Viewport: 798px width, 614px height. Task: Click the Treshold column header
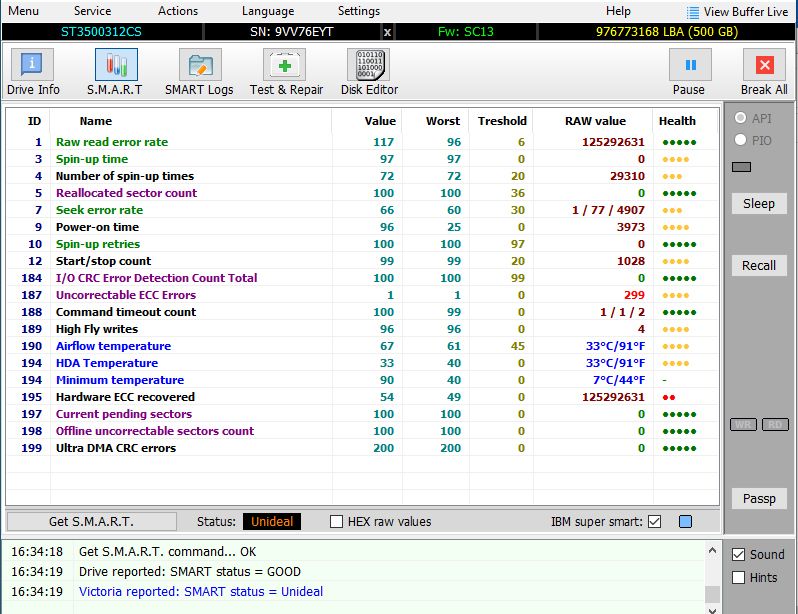click(x=502, y=121)
